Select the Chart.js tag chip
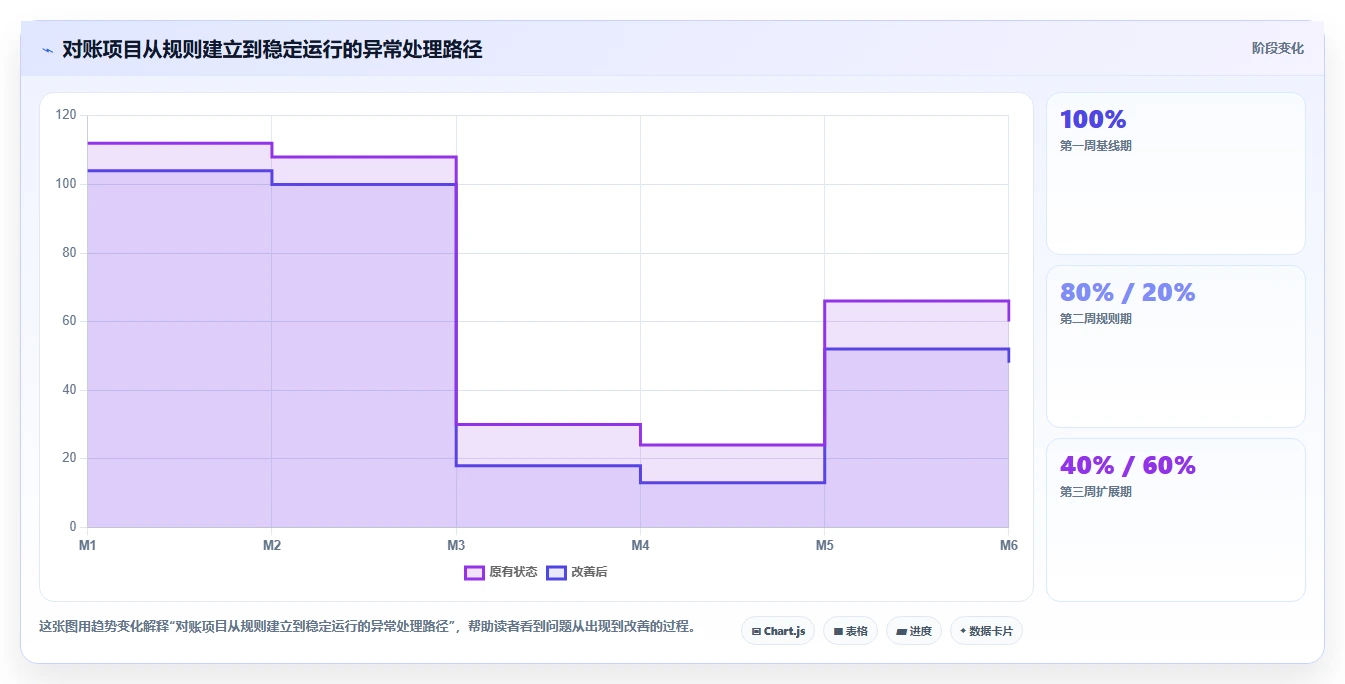Image resolution: width=1345 pixels, height=684 pixels. click(778, 631)
